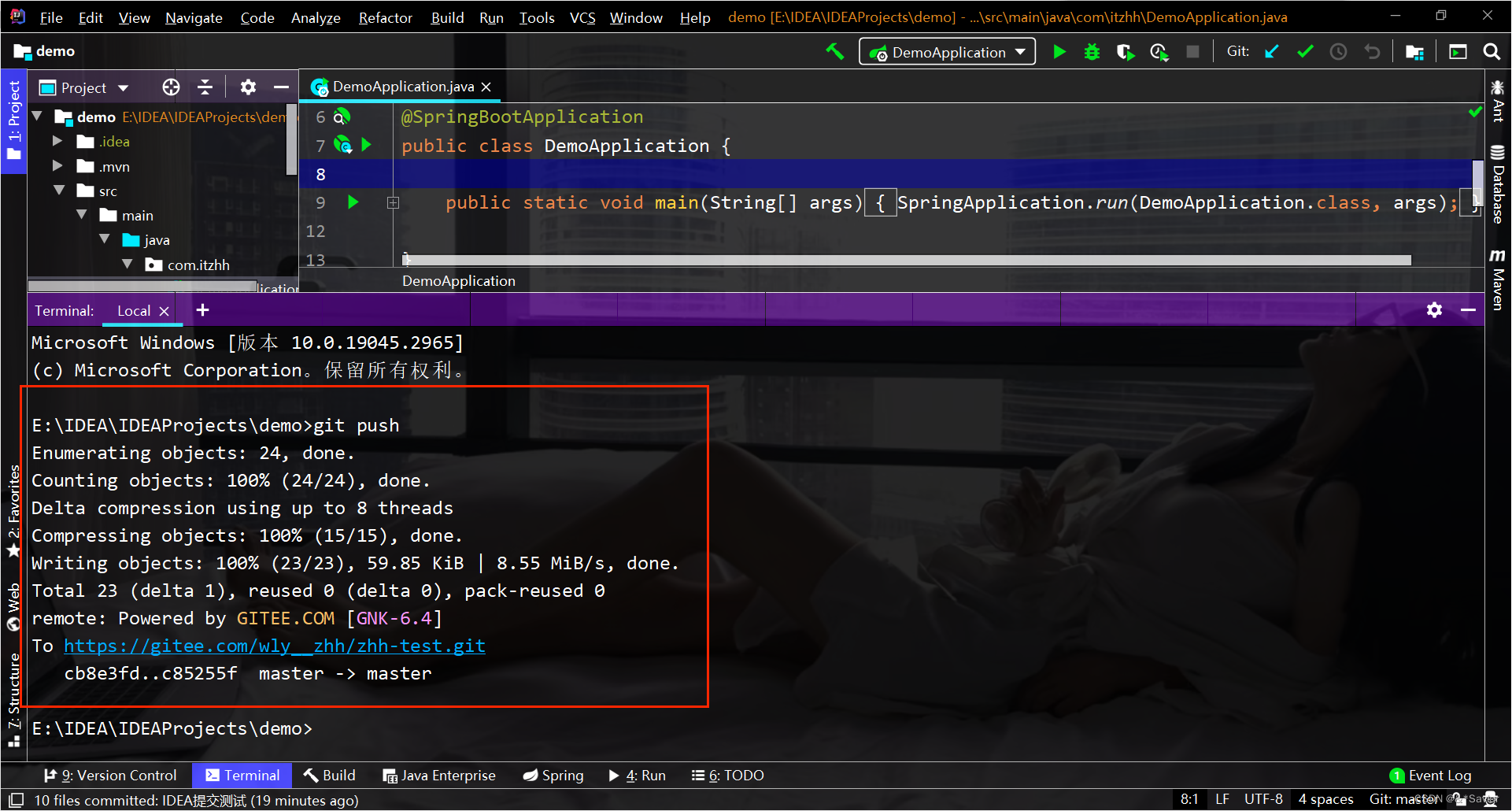Click the Run with Profiler icon

pyautogui.click(x=1159, y=52)
